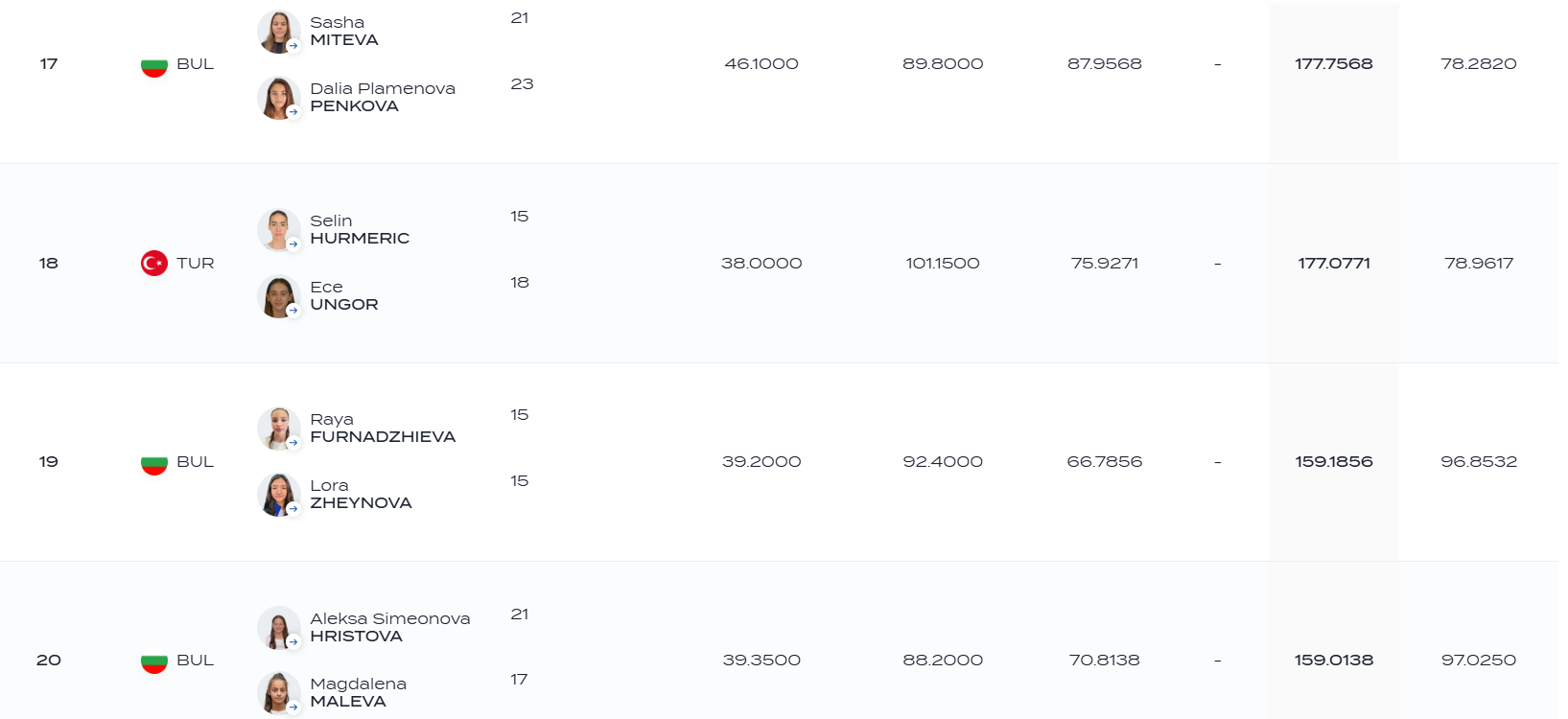Image resolution: width=1568 pixels, height=719 pixels.
Task: Open Ece Ungor's profile arrow icon
Action: coord(293,311)
